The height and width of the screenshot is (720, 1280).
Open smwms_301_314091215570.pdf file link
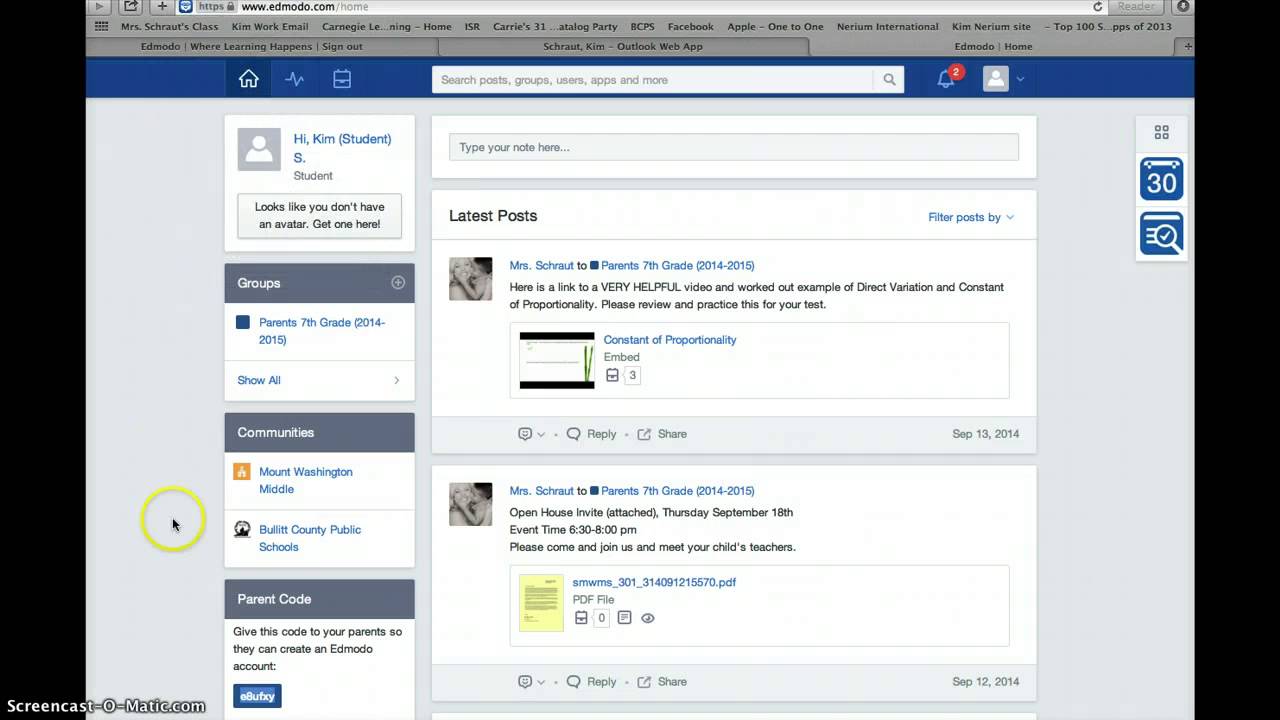pyautogui.click(x=654, y=582)
